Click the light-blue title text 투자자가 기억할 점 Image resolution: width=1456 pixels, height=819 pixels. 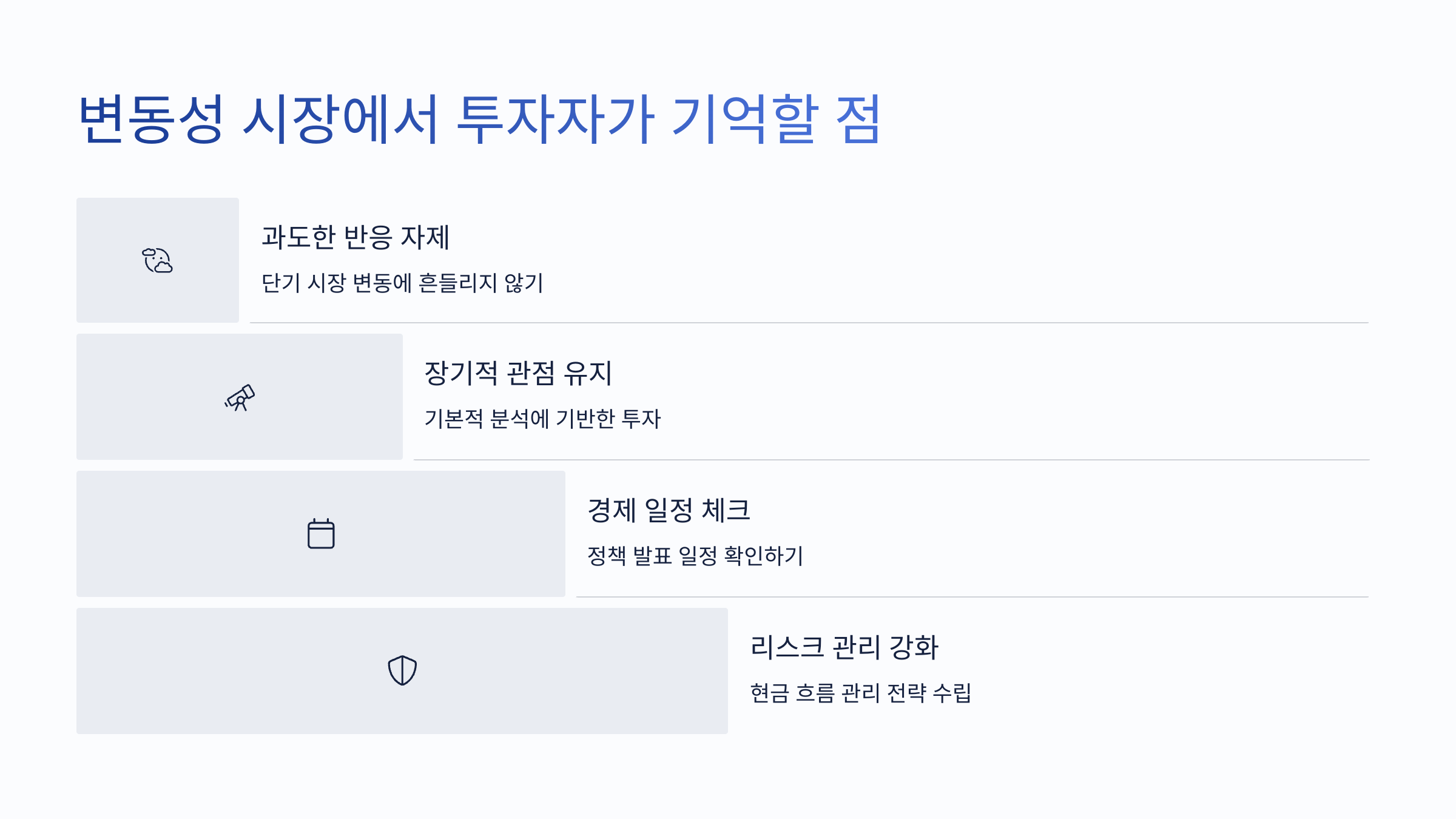pyautogui.click(x=668, y=119)
